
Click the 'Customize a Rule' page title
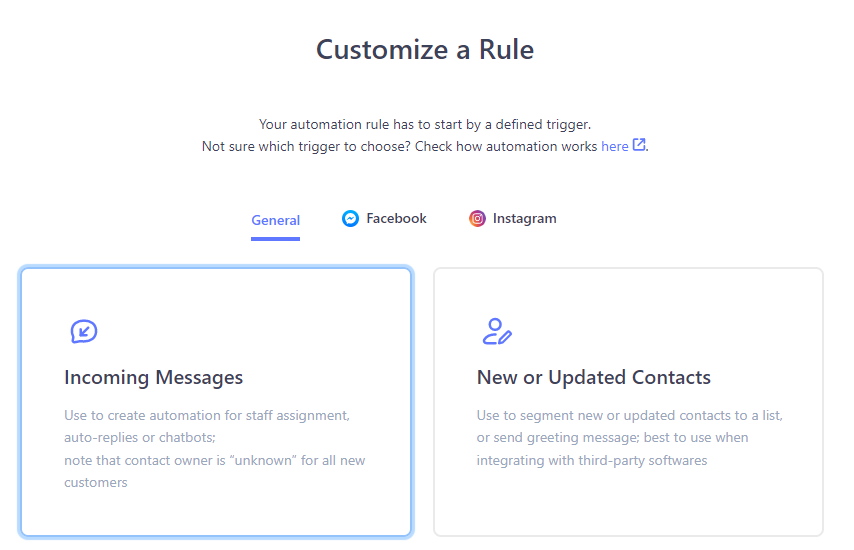(x=425, y=50)
